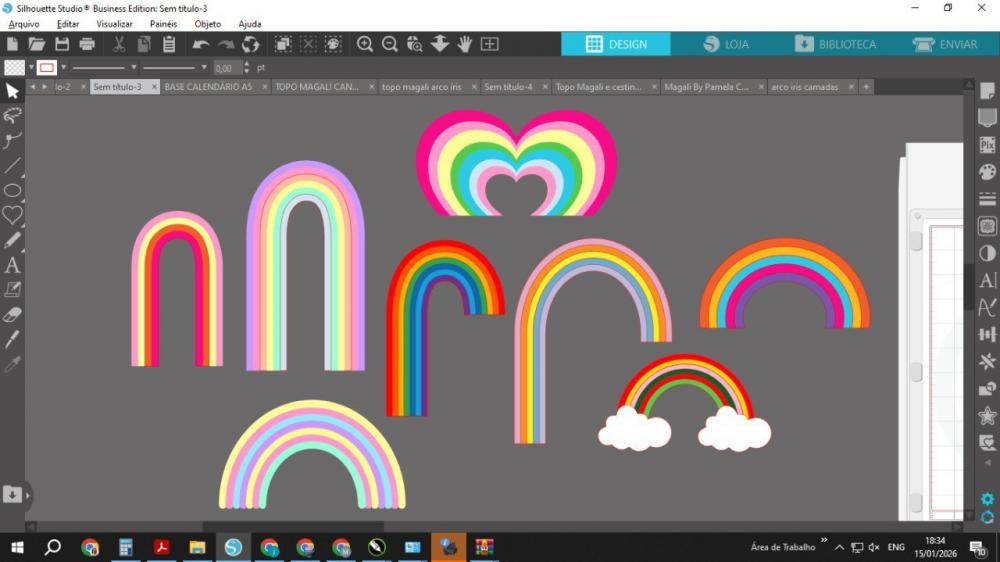The height and width of the screenshot is (562, 1000).
Task: Click the Save floppy disk icon
Action: [62, 44]
